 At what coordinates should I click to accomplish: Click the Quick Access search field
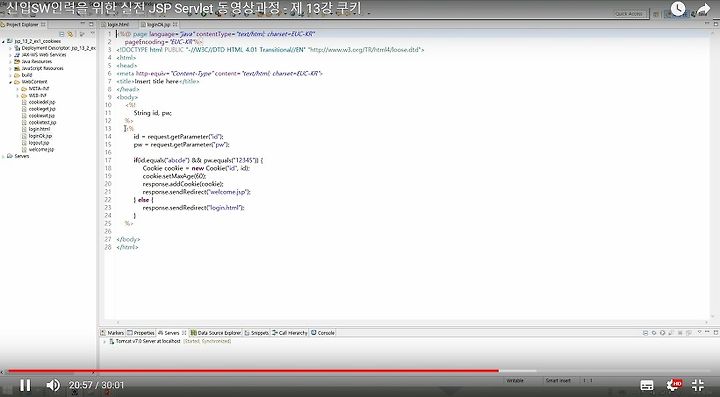click(630, 14)
